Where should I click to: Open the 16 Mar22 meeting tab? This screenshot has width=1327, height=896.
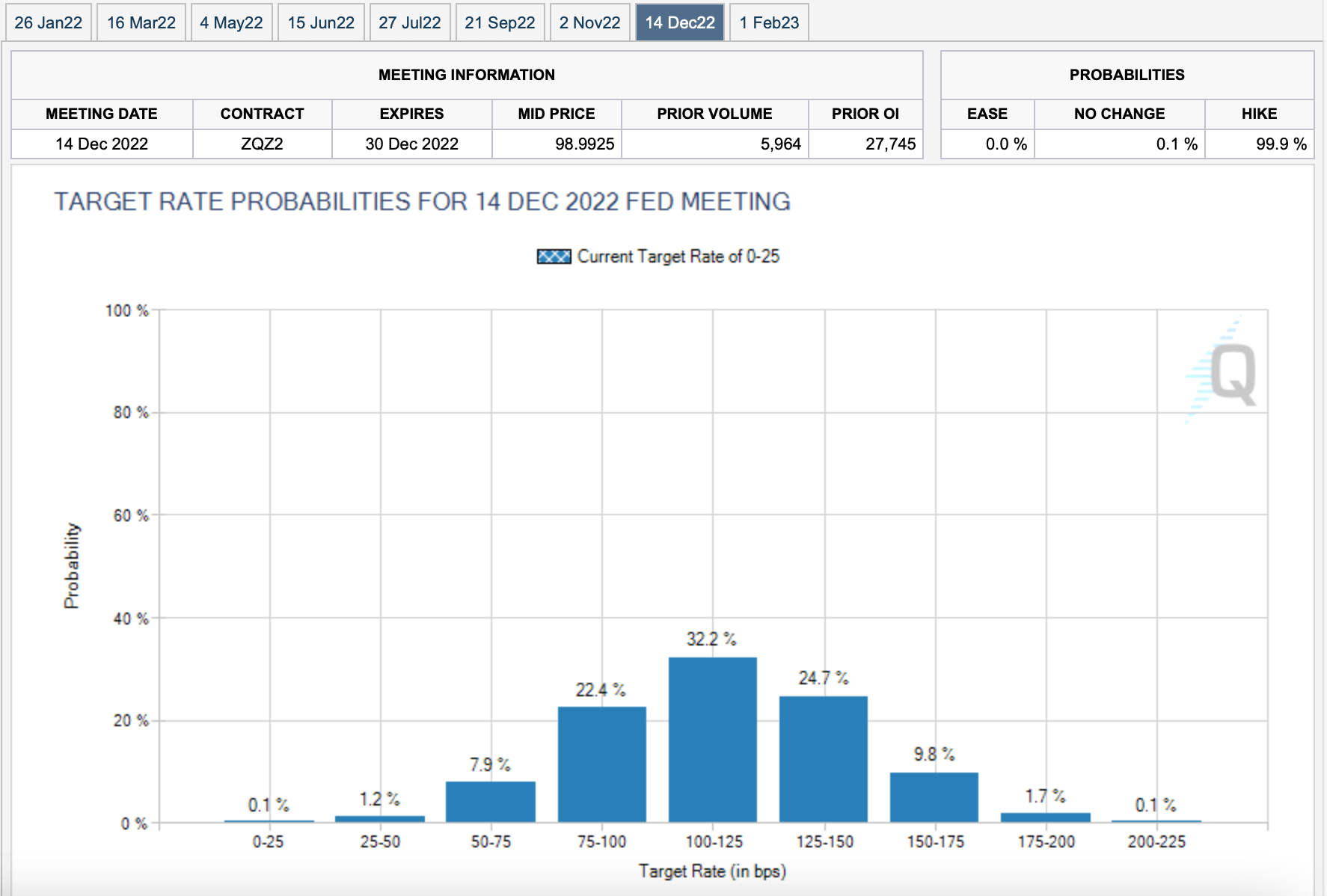tap(141, 22)
